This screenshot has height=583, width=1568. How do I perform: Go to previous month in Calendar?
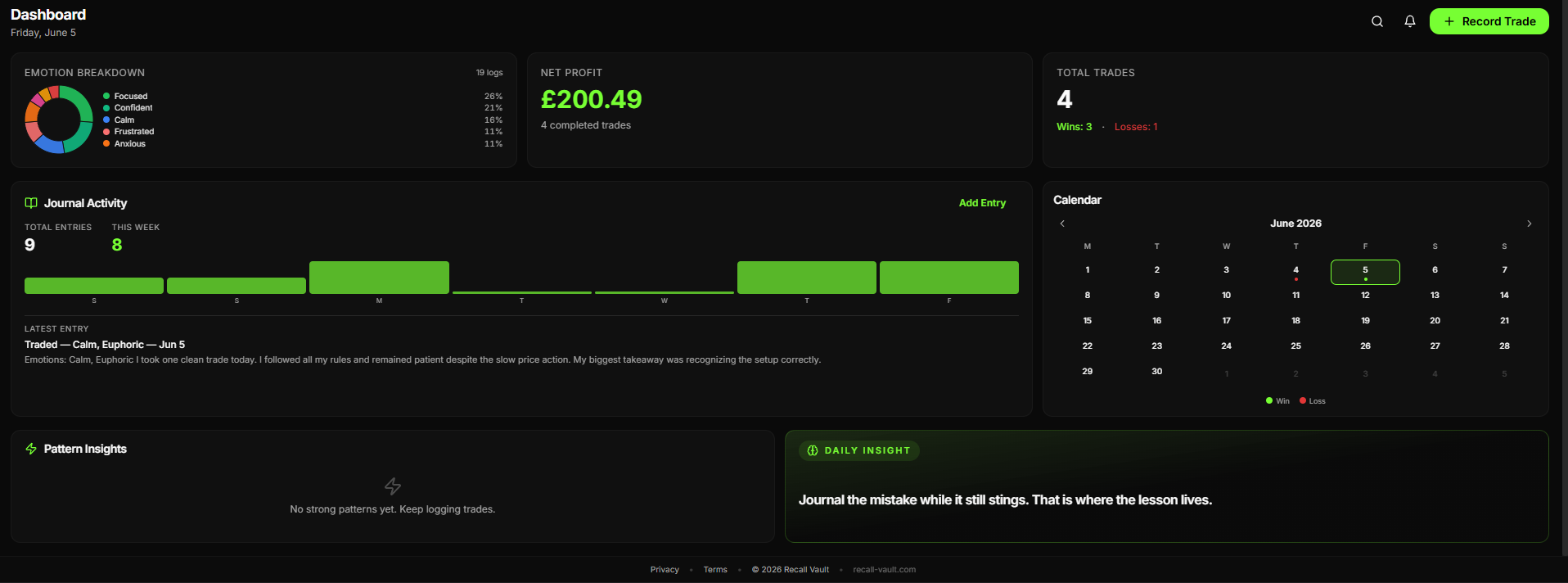[1062, 224]
